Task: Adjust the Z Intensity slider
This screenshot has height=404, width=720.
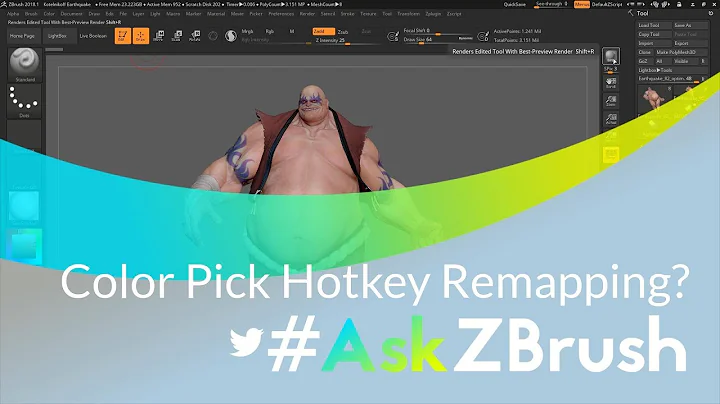Action: pos(347,41)
